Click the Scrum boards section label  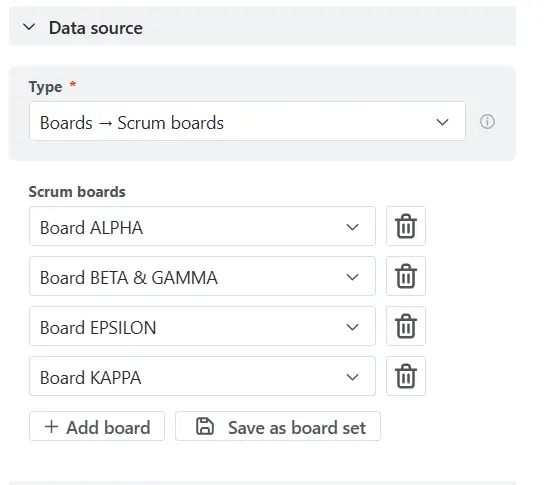pyautogui.click(x=77, y=191)
